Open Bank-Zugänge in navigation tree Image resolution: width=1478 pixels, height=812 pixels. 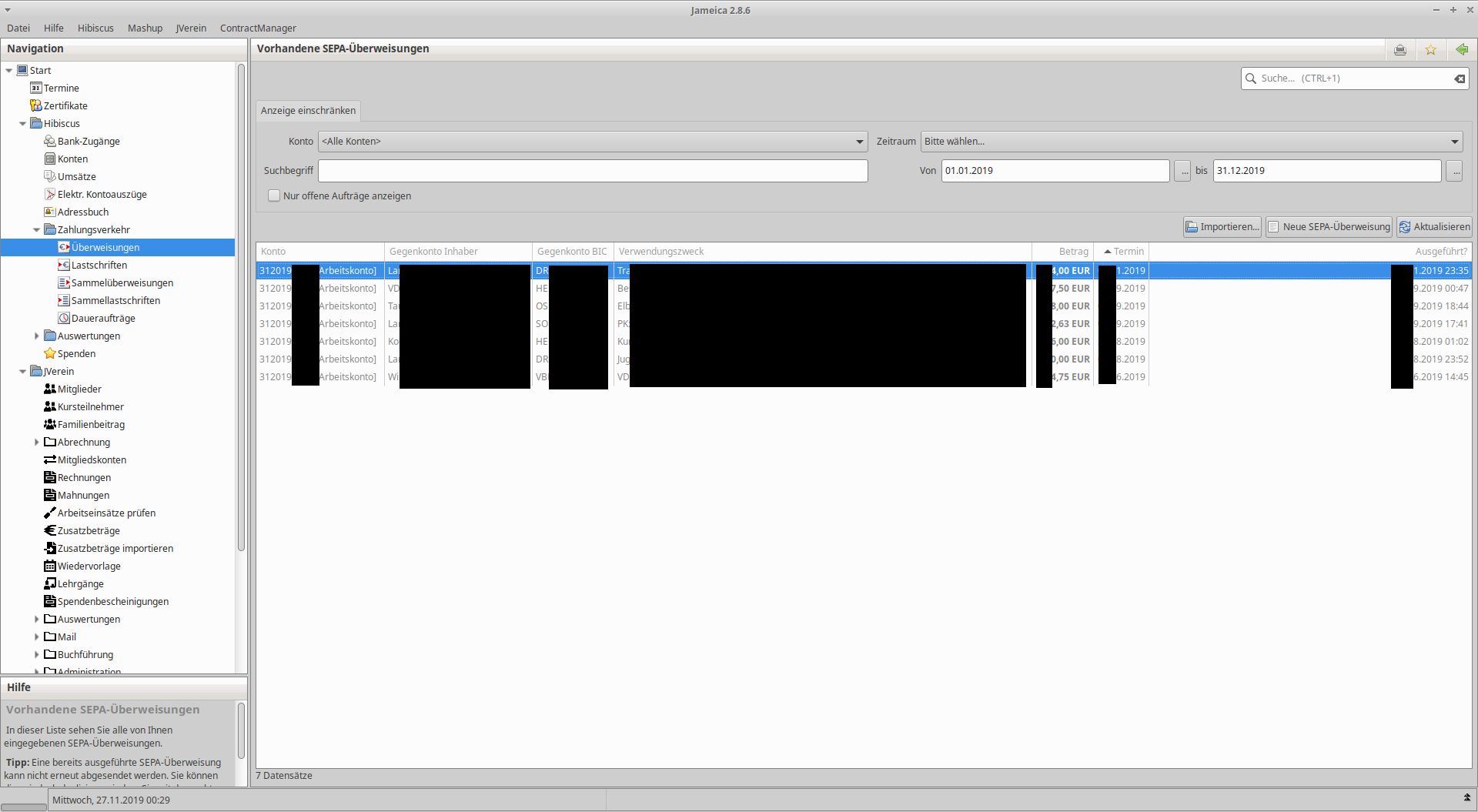(88, 142)
